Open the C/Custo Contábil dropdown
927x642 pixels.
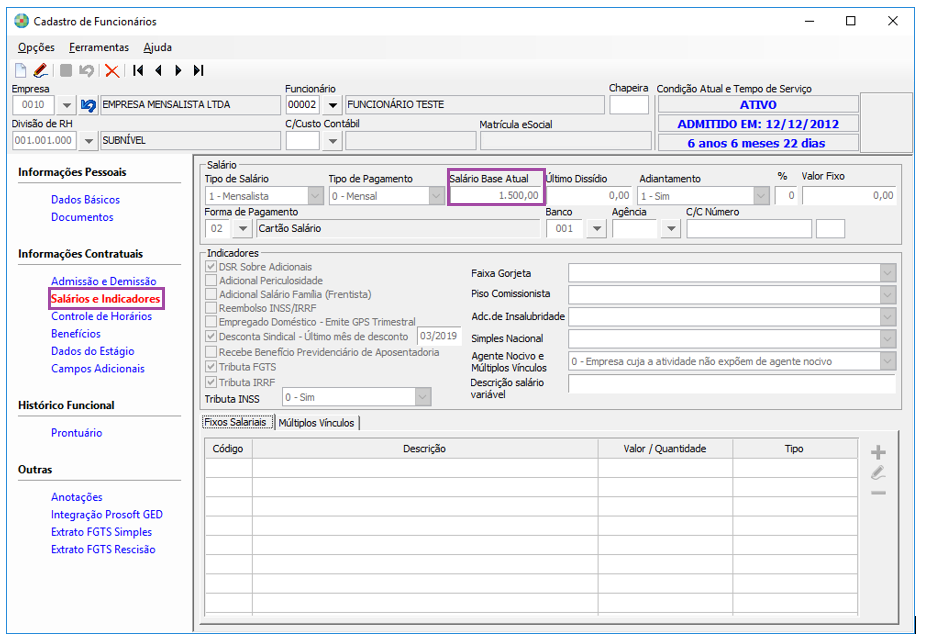333,141
